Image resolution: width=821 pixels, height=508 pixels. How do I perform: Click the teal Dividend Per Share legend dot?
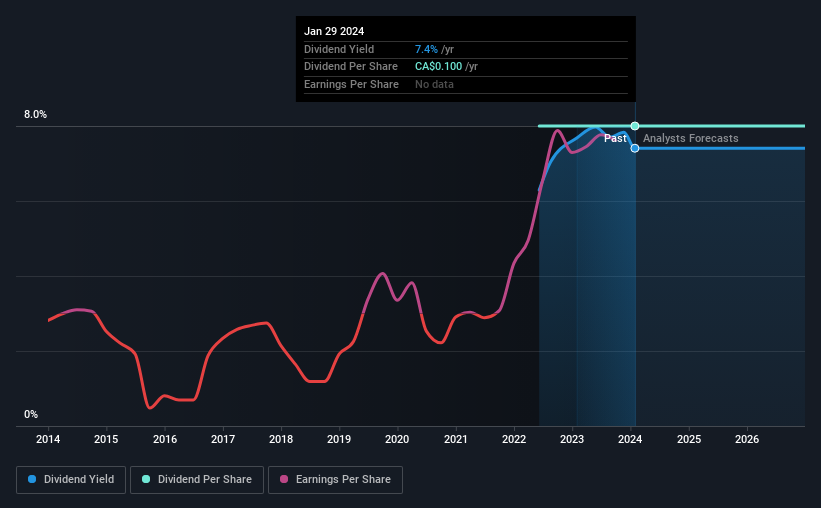pyautogui.click(x=146, y=479)
